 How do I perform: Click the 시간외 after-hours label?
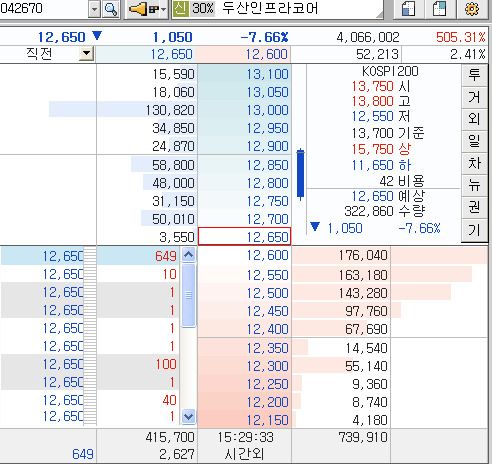coord(244,454)
